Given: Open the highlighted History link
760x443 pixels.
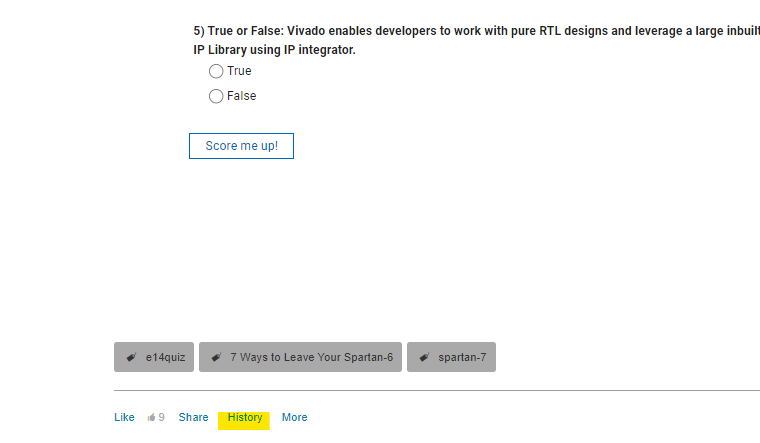Looking at the screenshot, I should (x=245, y=417).
